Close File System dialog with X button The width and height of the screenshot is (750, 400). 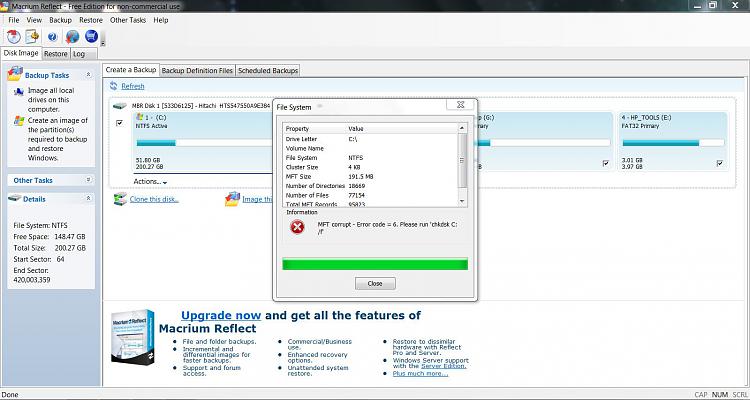click(x=460, y=105)
